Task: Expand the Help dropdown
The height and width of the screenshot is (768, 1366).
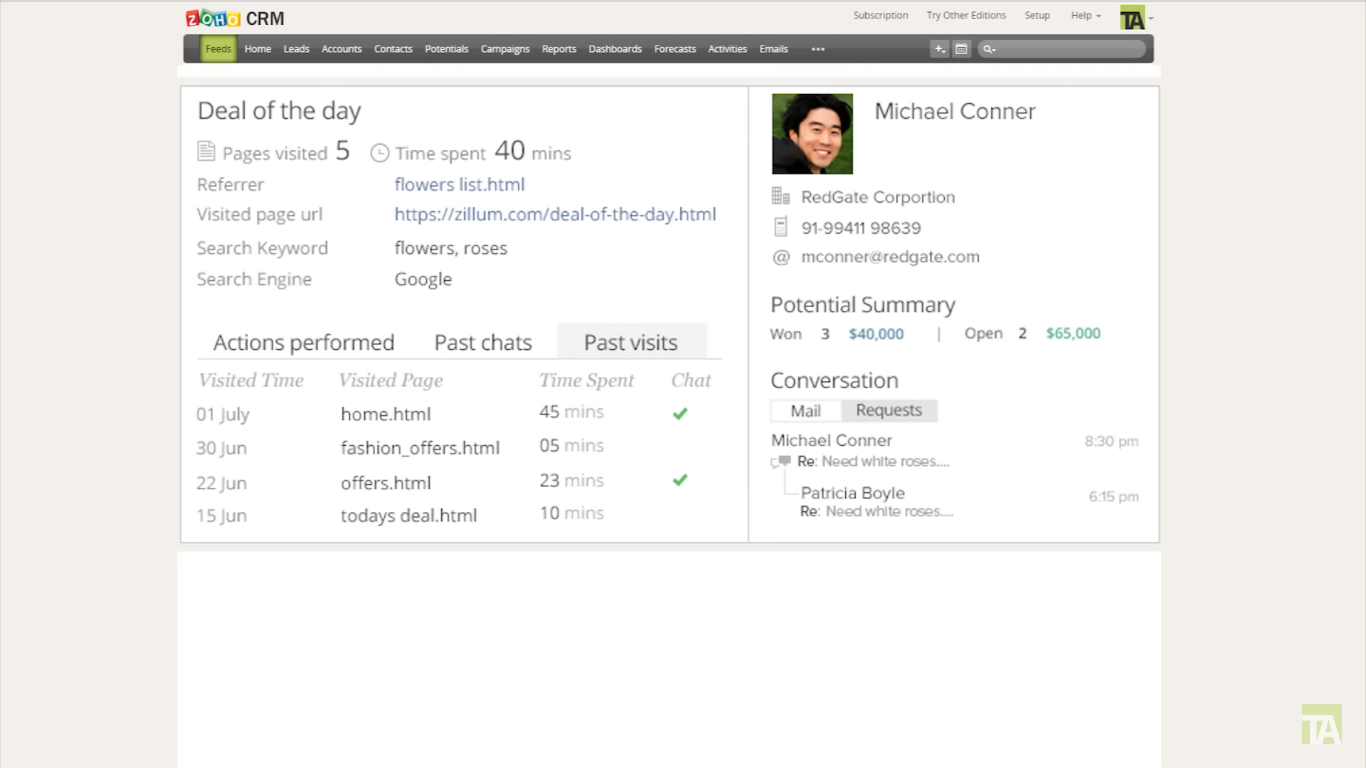Action: 1086,16
